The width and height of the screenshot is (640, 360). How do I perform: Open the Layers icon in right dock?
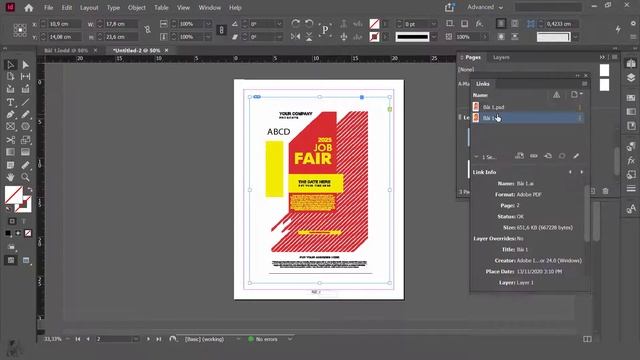[x=631, y=78]
